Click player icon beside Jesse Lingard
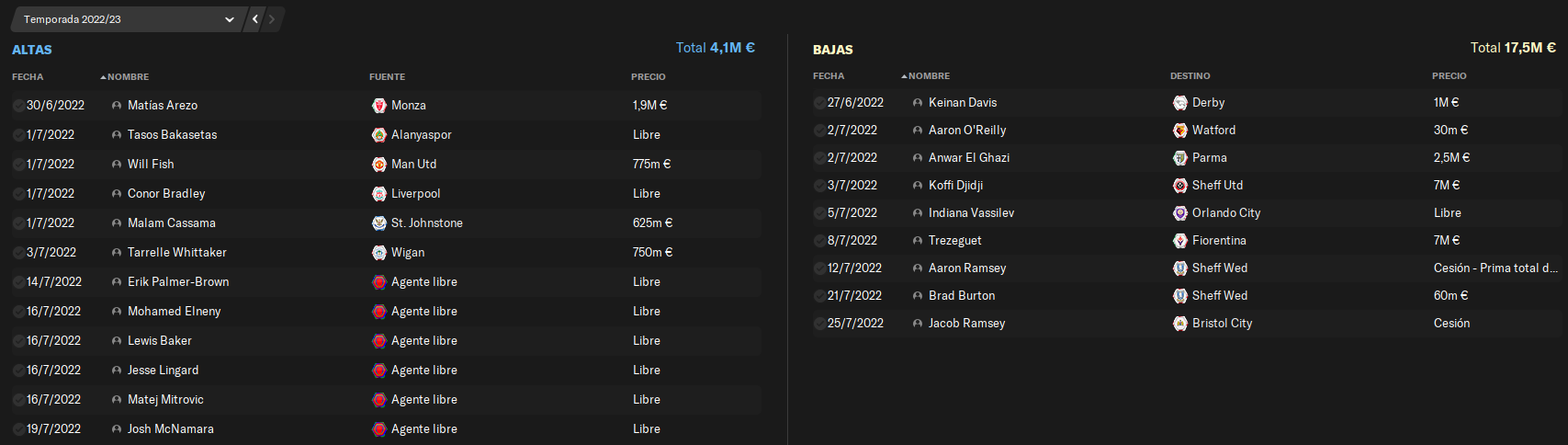 [x=117, y=371]
